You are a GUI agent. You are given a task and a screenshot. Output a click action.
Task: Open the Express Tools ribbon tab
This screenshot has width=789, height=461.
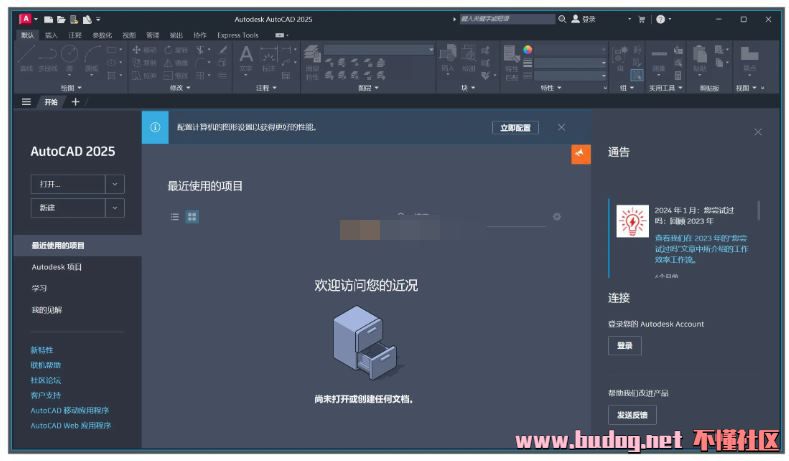[238, 35]
